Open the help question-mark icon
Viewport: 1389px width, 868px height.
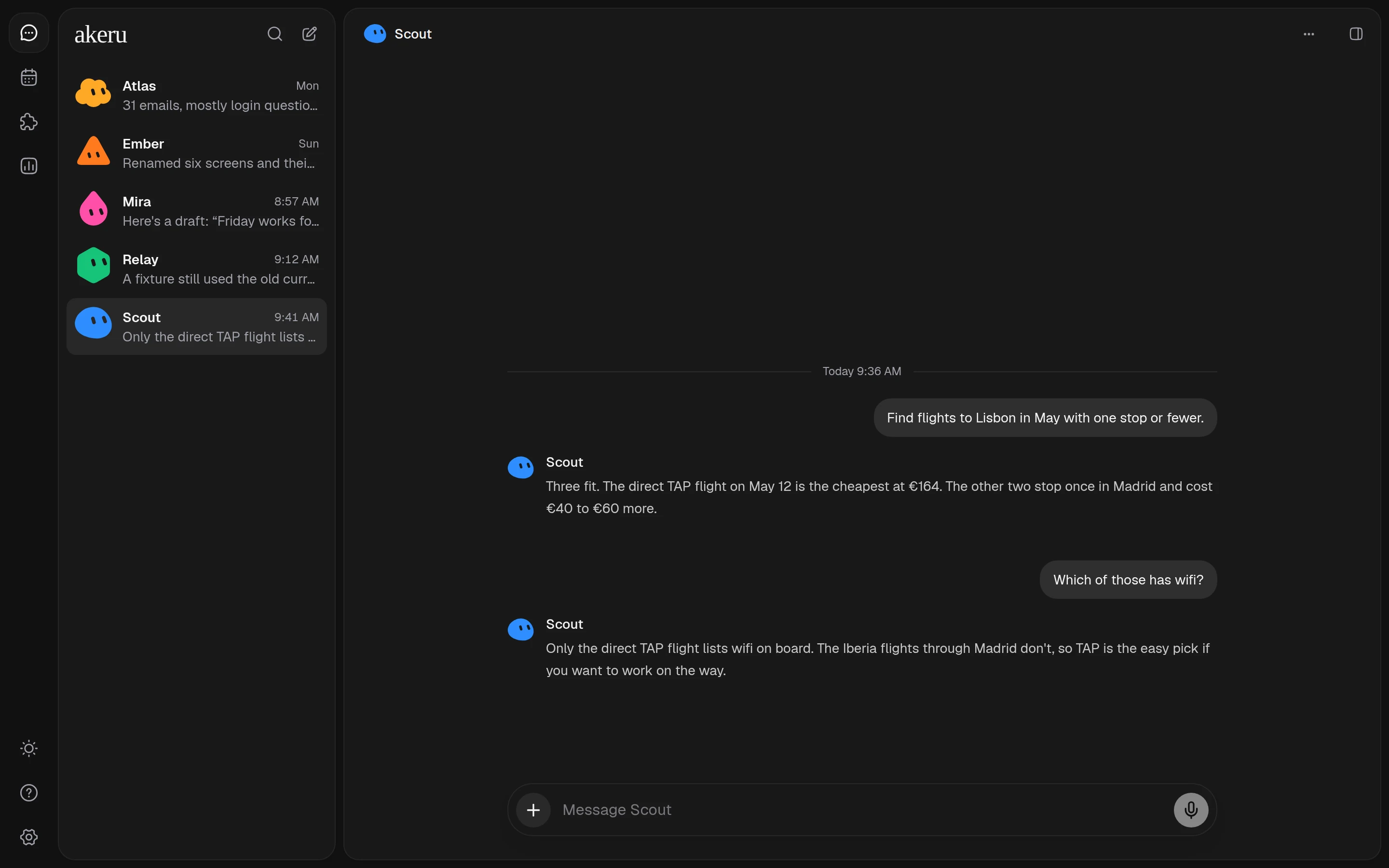29,793
